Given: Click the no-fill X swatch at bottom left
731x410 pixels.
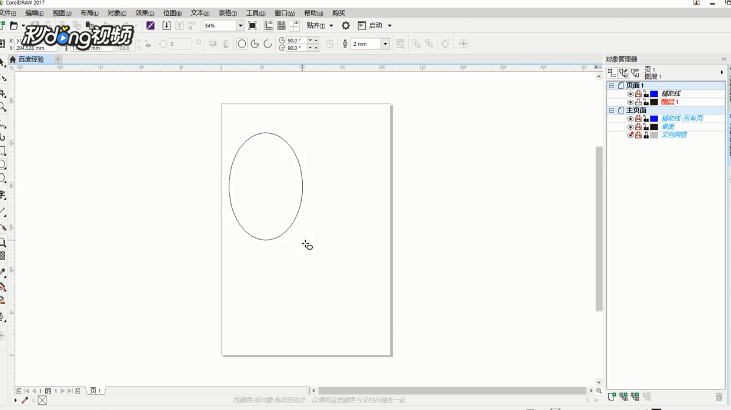Looking at the screenshot, I should tap(42, 400).
